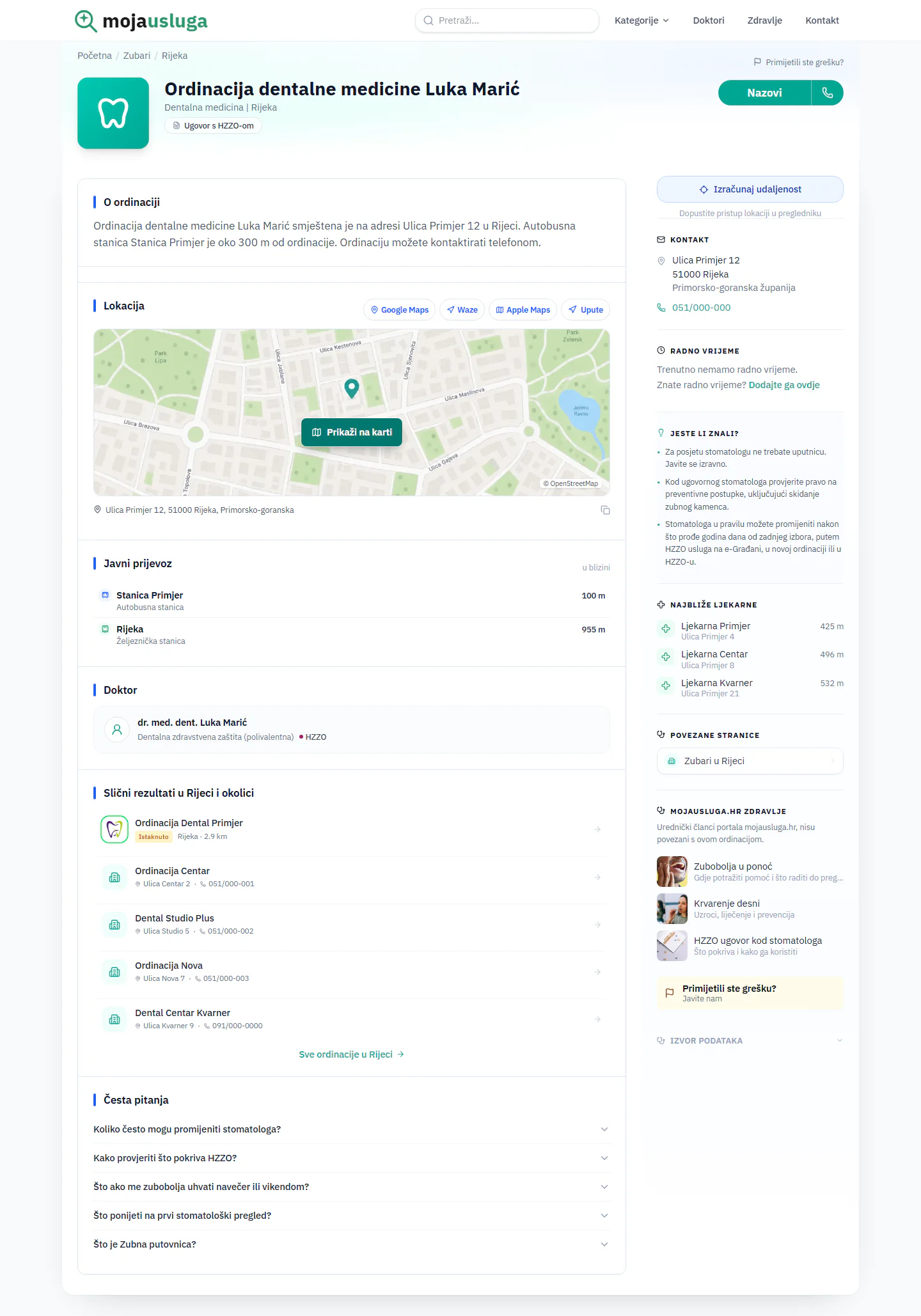Image resolution: width=921 pixels, height=1316 pixels.
Task: Expand 'Koliko često mogu promijeniti stomatologa?' question
Action: [x=352, y=1129]
